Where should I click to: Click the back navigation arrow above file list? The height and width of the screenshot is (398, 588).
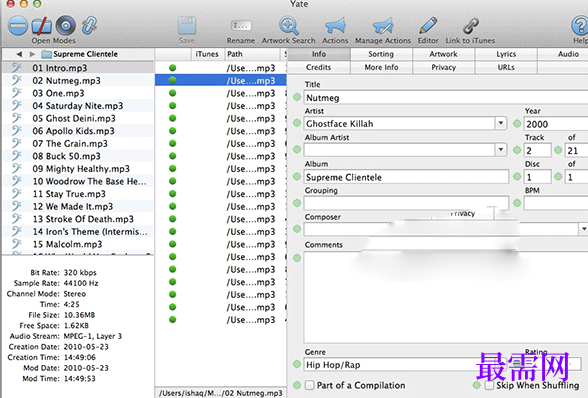(19, 54)
